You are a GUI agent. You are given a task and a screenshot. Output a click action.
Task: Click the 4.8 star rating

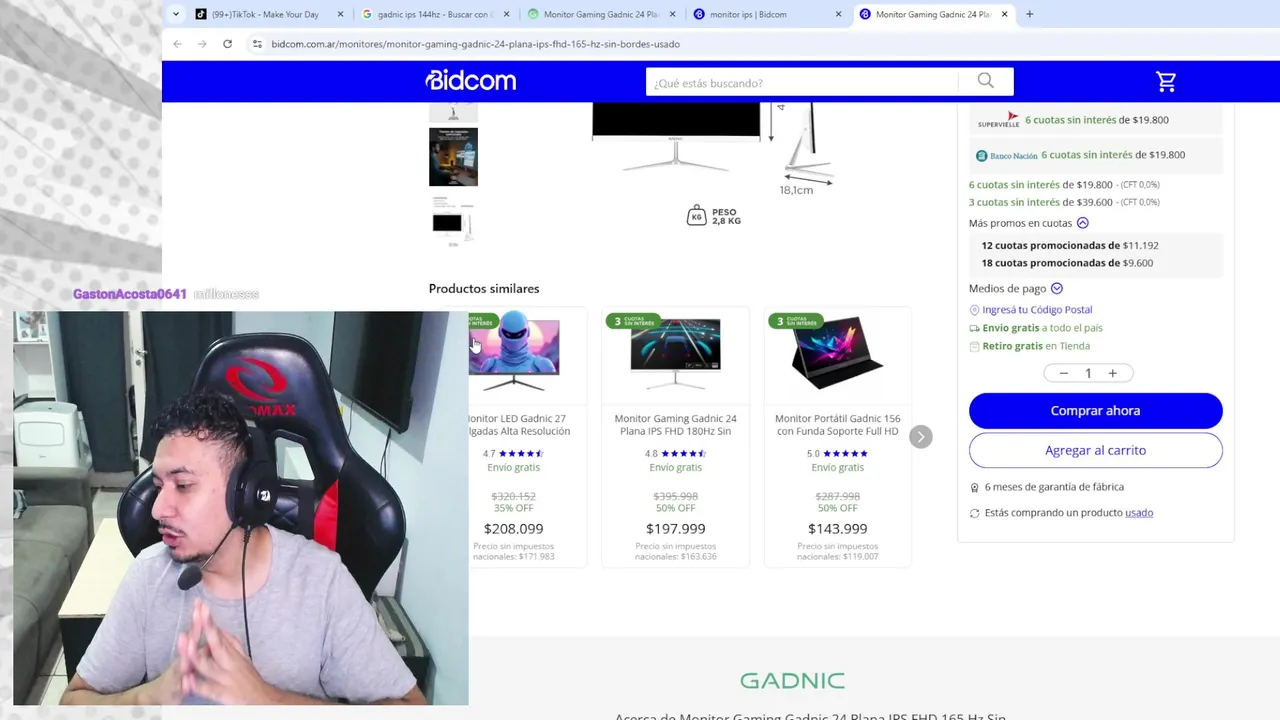[675, 454]
